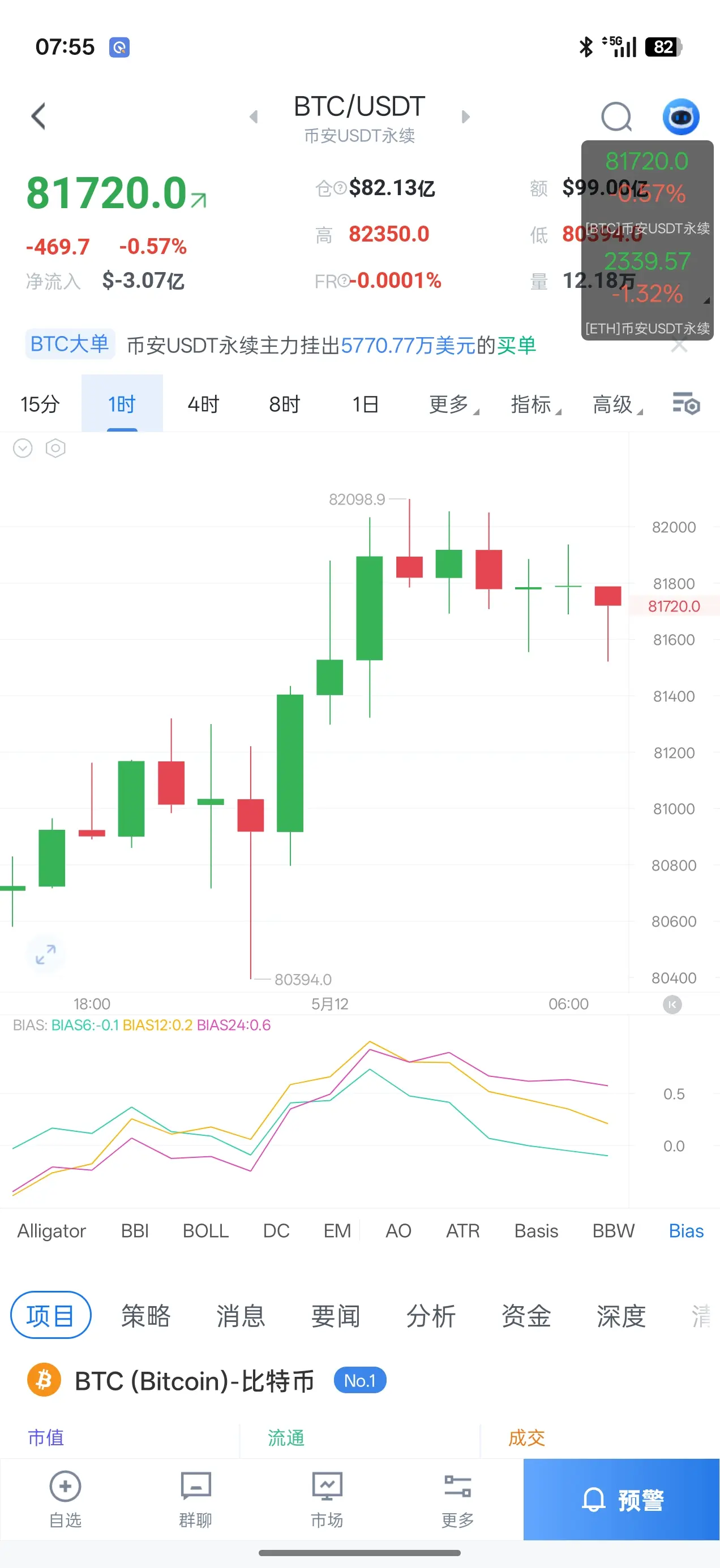The image size is (720, 1568).
Task: Go back with the left chevron
Action: click(x=38, y=117)
